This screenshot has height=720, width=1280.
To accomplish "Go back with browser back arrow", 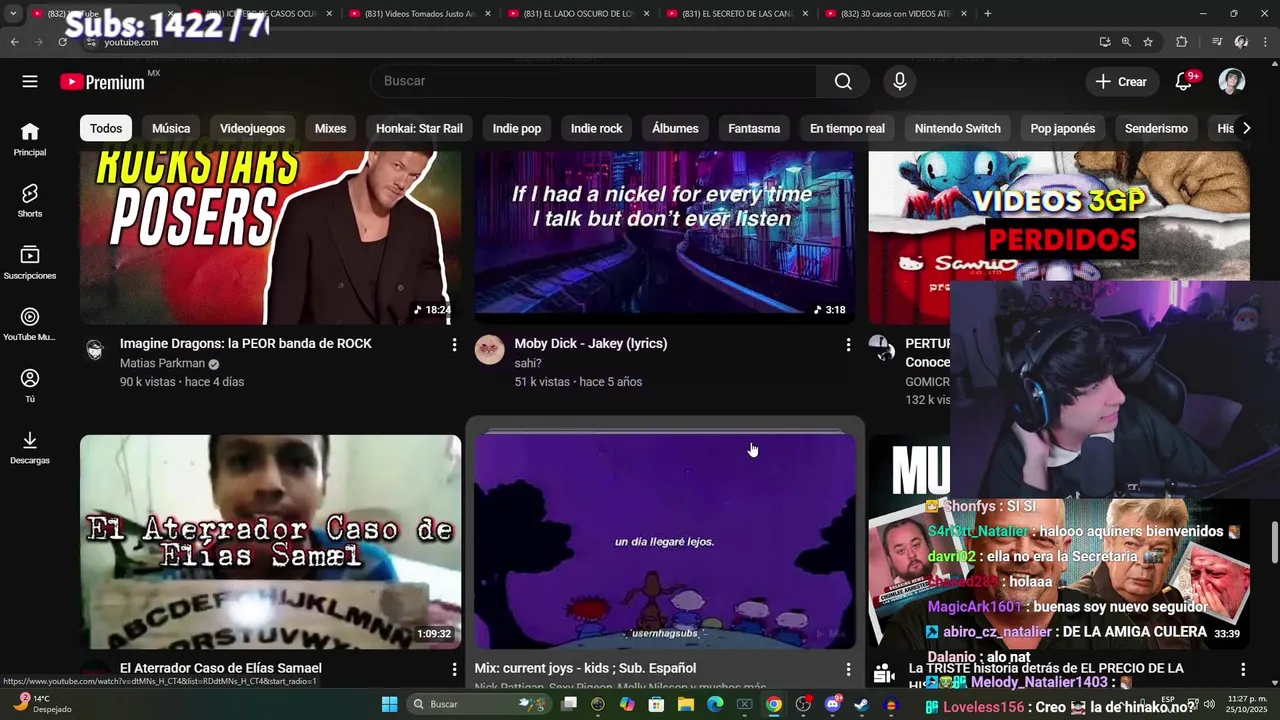I will click(x=14, y=42).
